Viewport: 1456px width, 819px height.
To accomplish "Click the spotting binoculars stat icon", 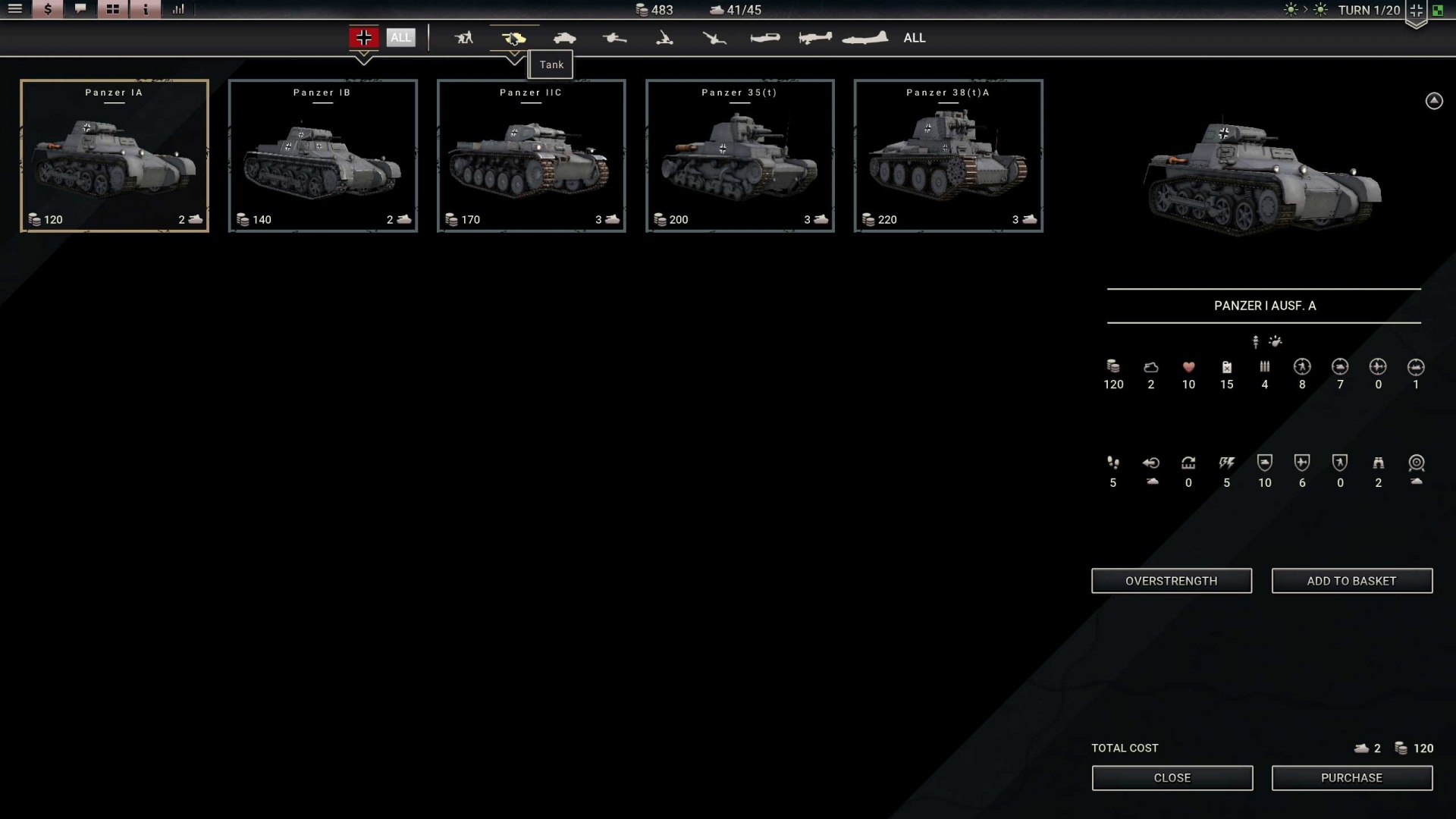I will click(x=1379, y=463).
